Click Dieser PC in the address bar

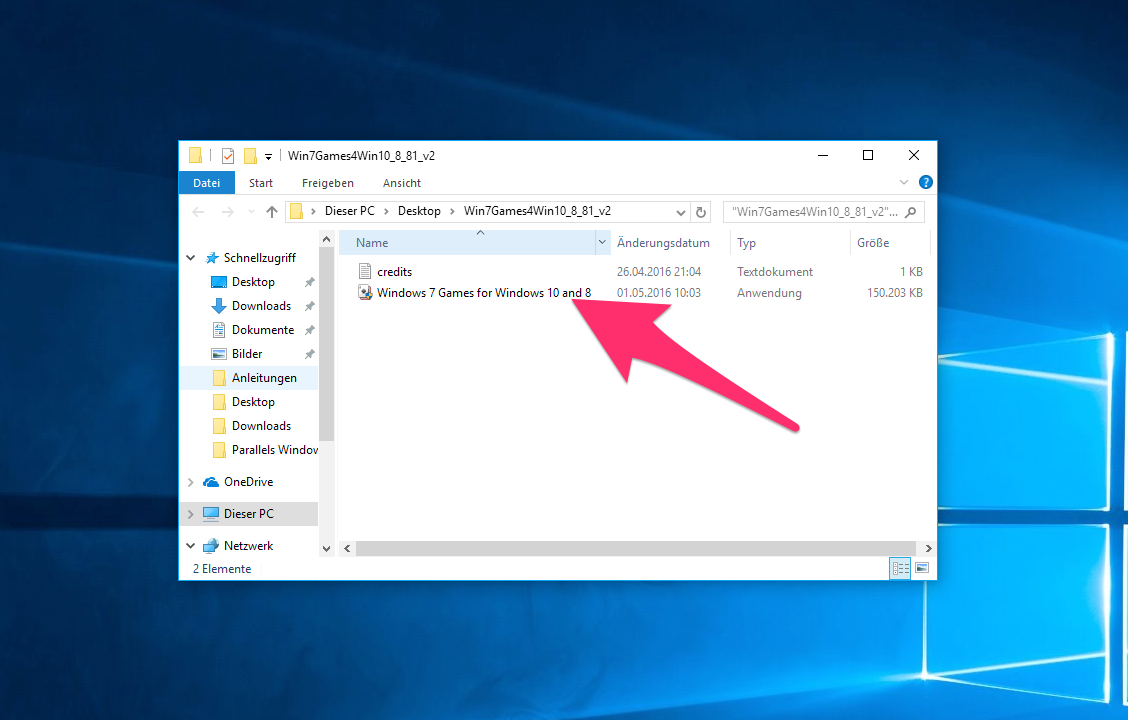350,211
